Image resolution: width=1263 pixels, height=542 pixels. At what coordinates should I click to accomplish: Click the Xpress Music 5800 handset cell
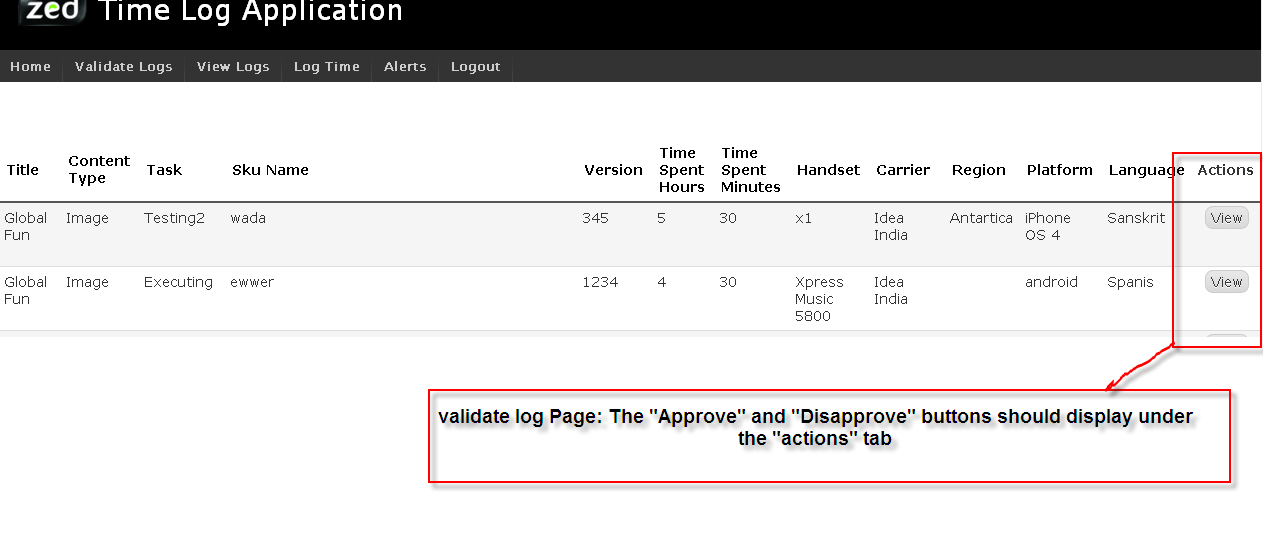tap(819, 299)
